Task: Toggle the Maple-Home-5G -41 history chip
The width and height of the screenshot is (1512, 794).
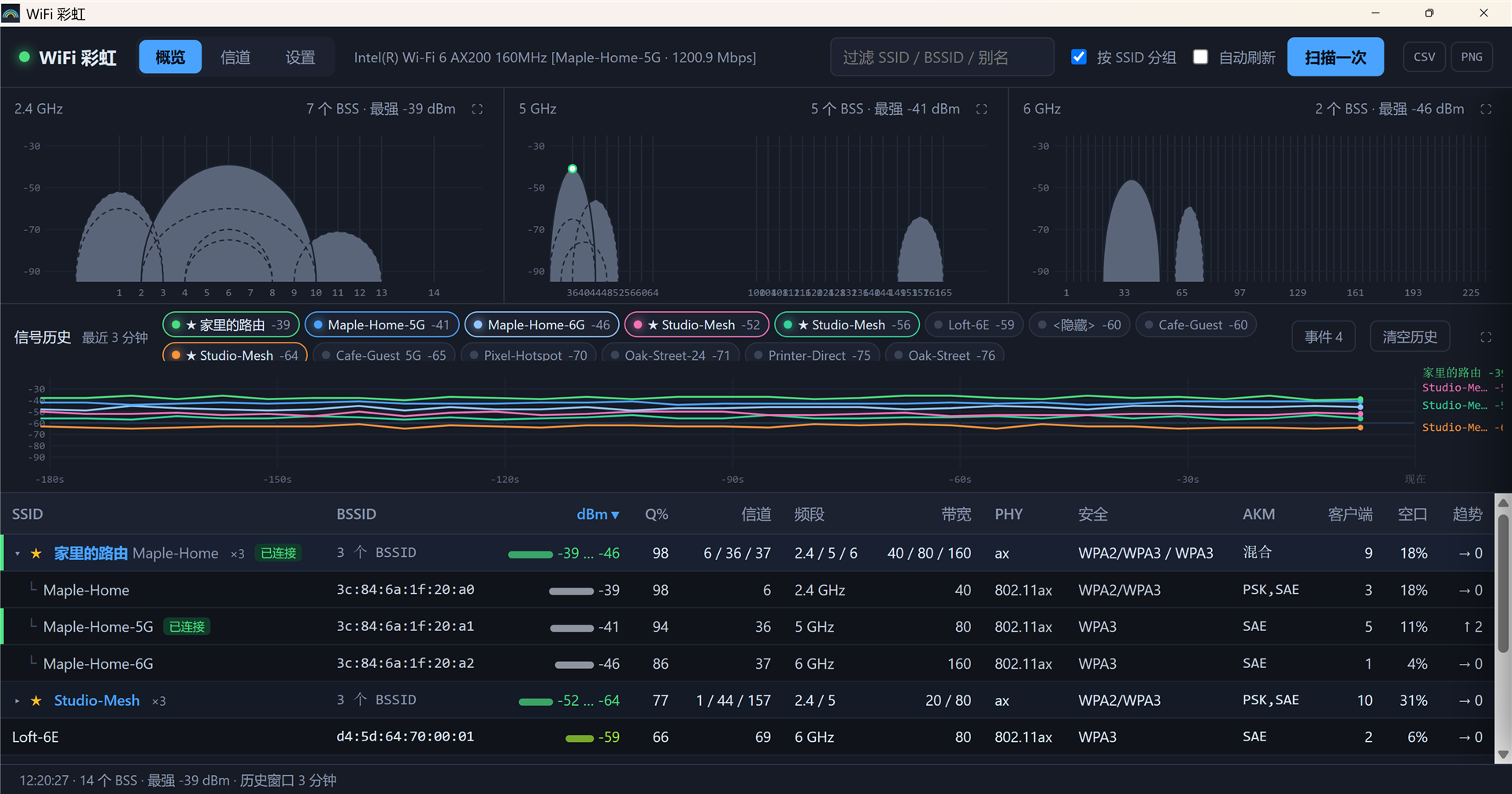Action: [x=381, y=325]
